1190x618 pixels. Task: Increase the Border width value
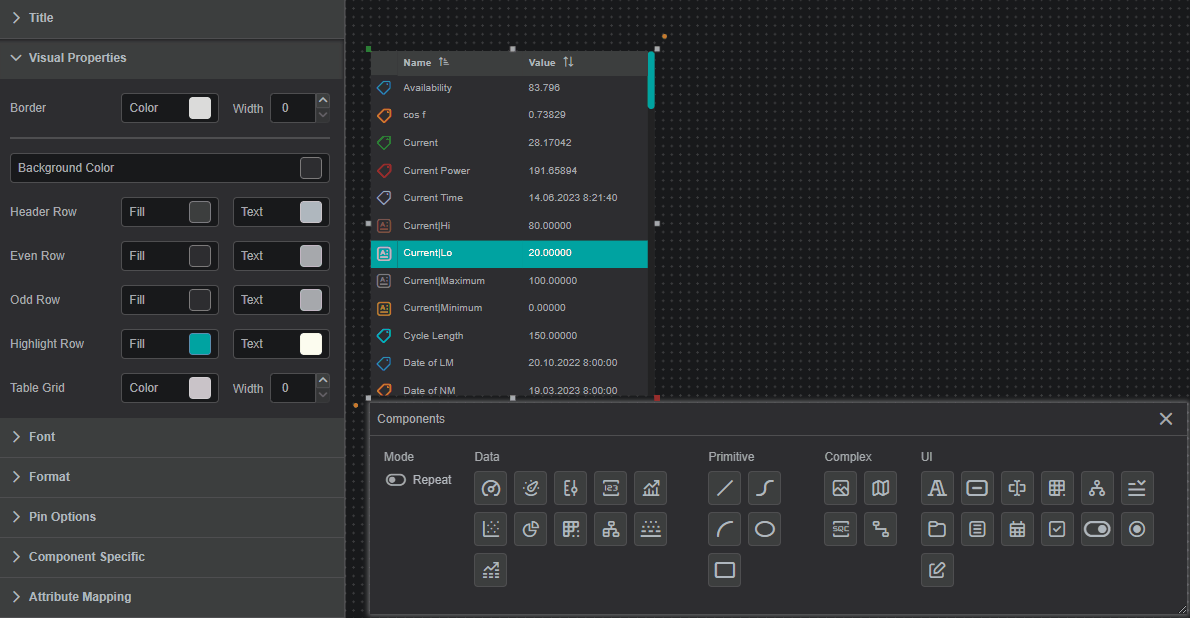323,101
